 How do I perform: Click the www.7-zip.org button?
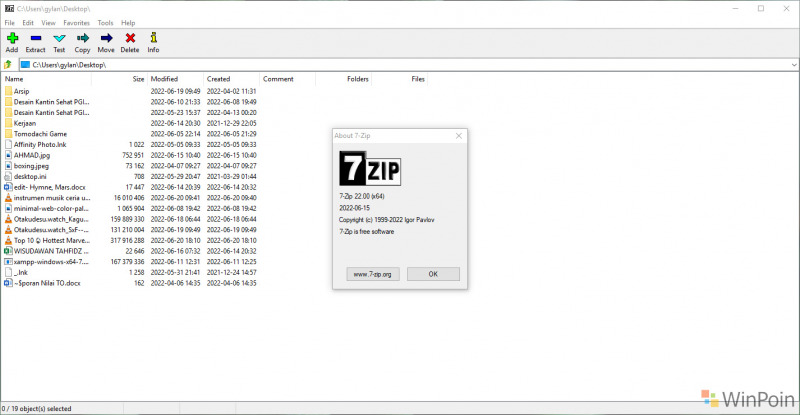coord(373,274)
